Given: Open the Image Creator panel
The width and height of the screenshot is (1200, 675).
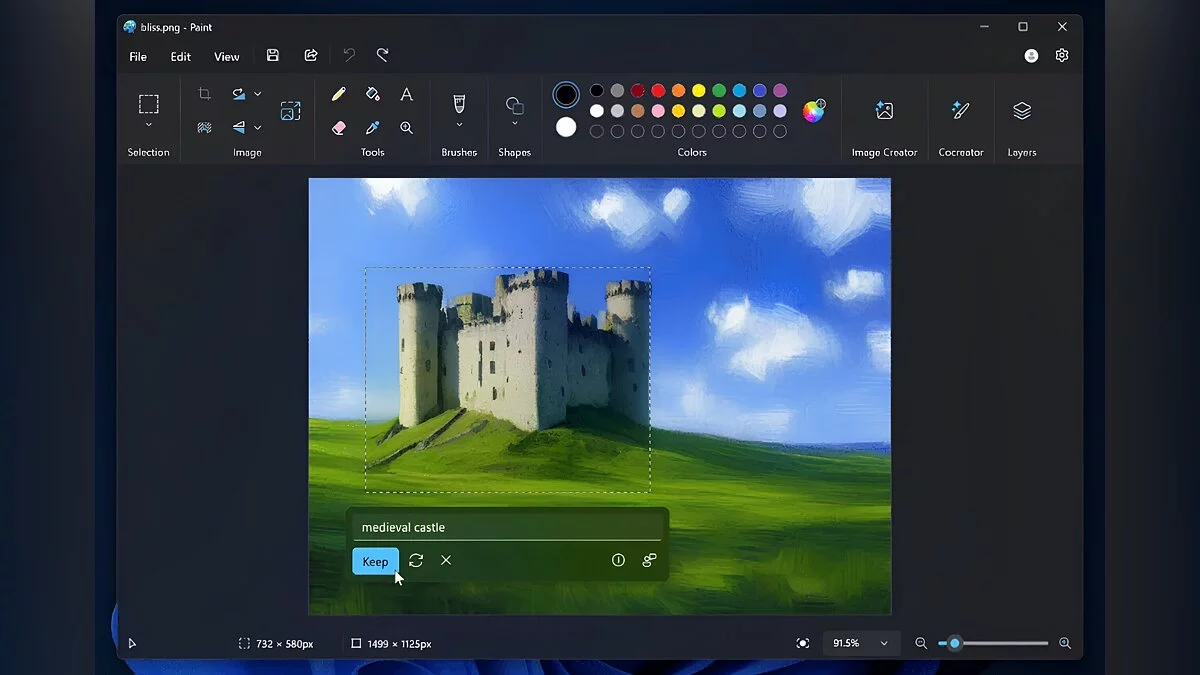Looking at the screenshot, I should [x=884, y=111].
